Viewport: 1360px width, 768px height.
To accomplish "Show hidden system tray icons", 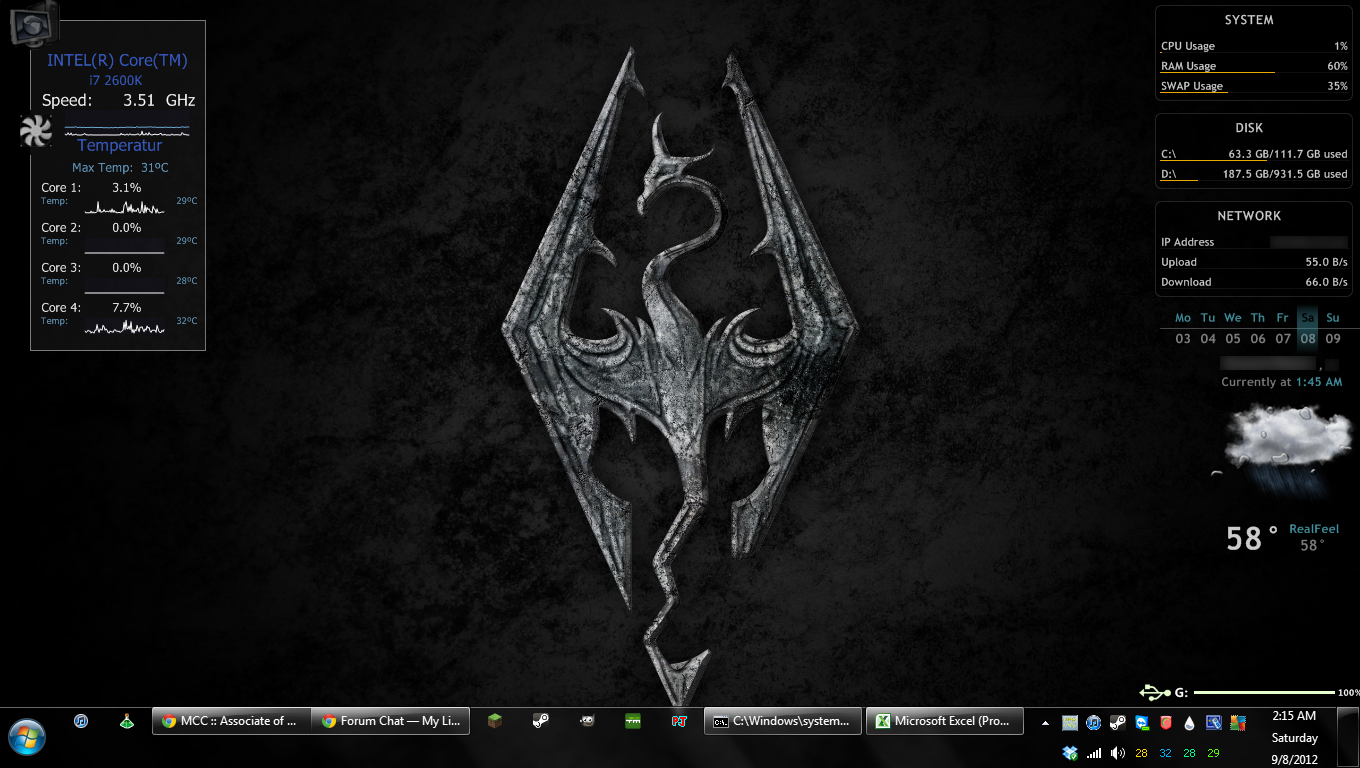I will pyautogui.click(x=1046, y=722).
